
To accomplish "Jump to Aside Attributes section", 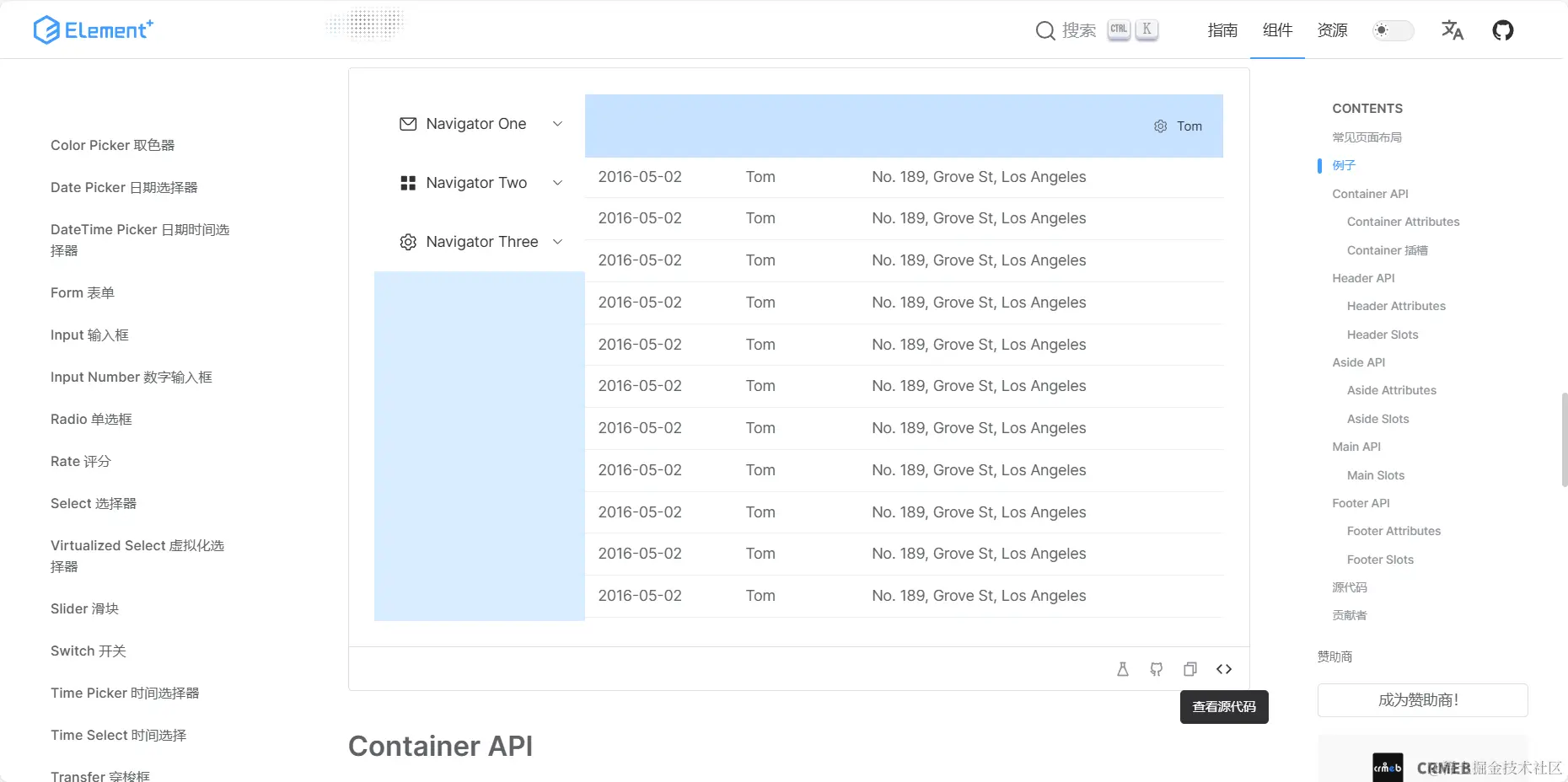I will pyautogui.click(x=1391, y=390).
